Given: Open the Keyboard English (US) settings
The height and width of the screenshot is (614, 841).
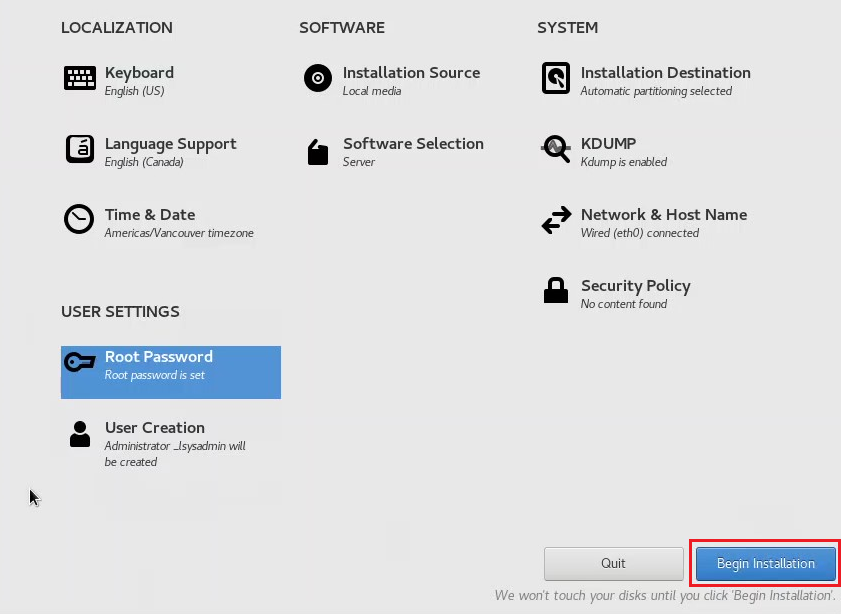Looking at the screenshot, I should tap(139, 80).
